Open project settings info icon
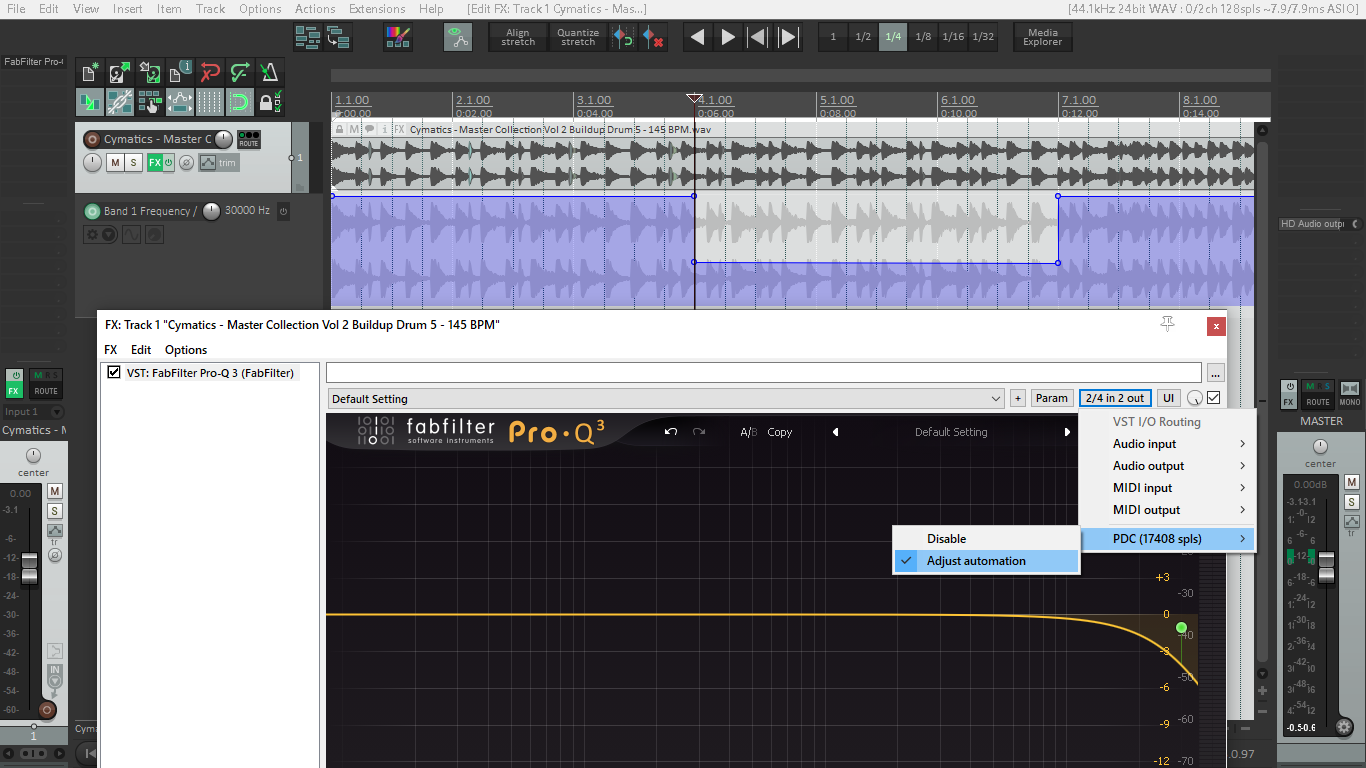 180,72
